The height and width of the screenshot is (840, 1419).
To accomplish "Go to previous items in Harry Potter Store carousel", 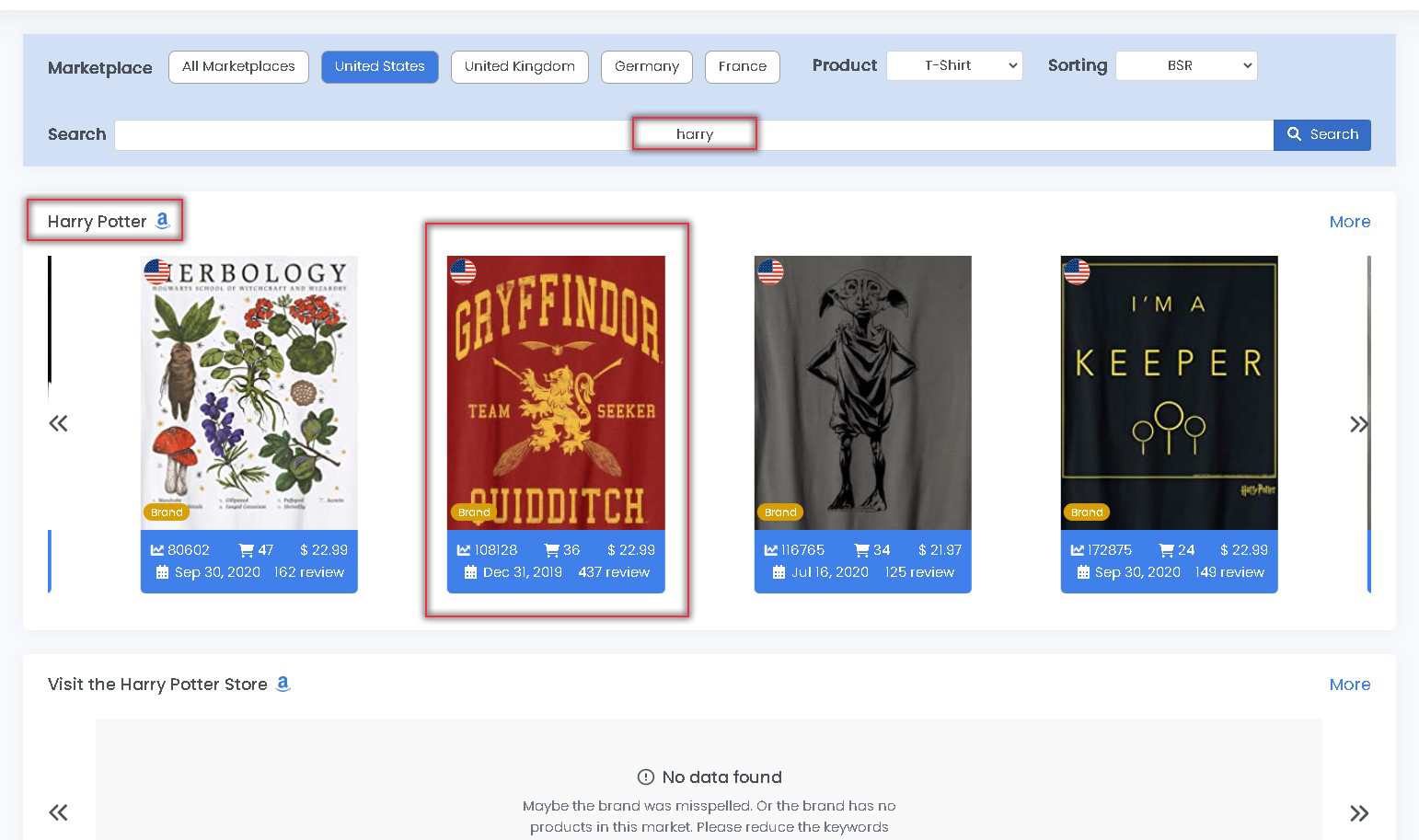I will click(58, 812).
